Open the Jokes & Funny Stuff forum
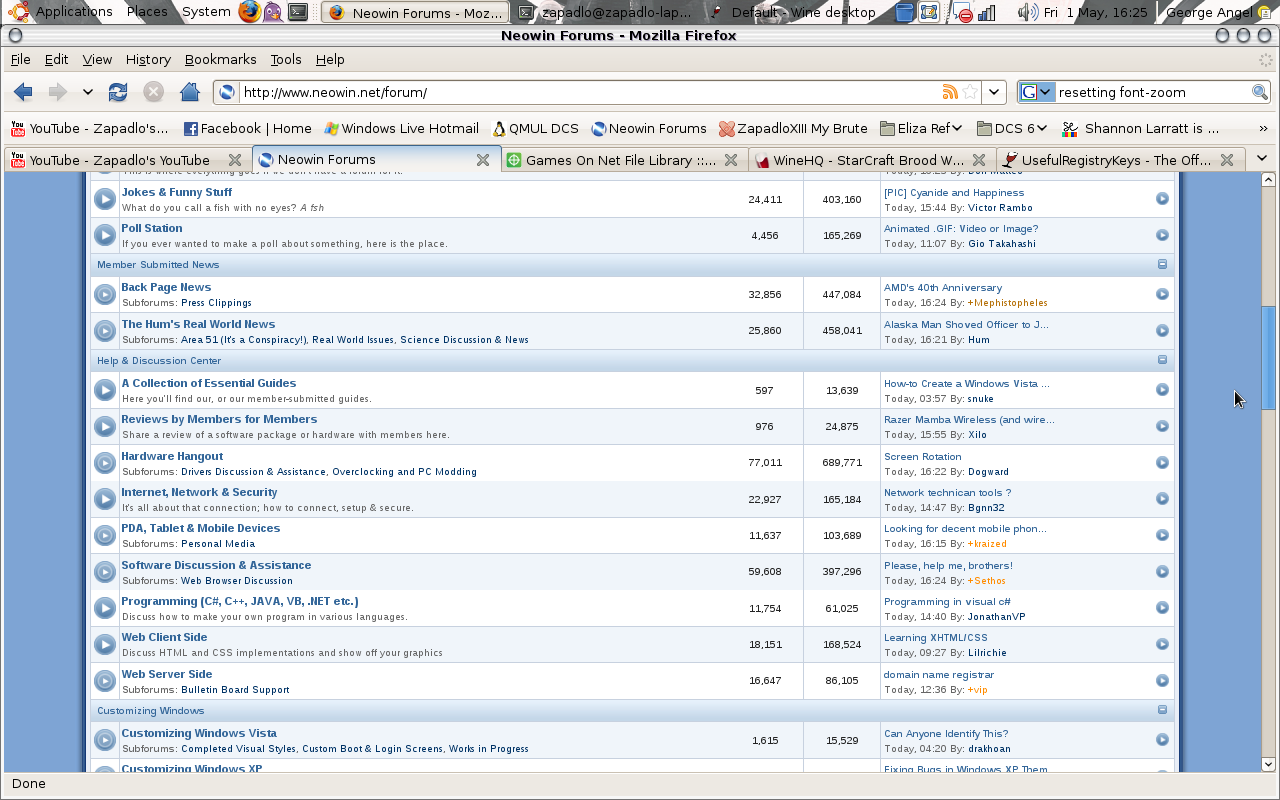The width and height of the screenshot is (1280, 800). 176,192
